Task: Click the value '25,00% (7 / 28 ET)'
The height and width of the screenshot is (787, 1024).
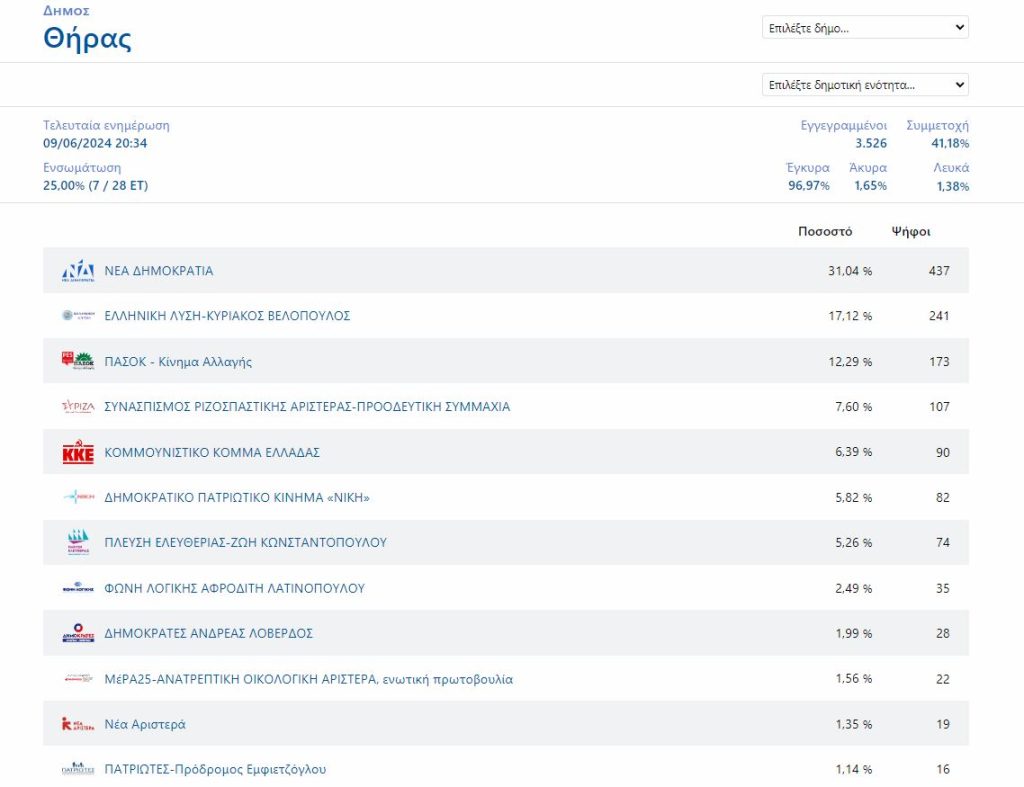Action: click(x=95, y=185)
